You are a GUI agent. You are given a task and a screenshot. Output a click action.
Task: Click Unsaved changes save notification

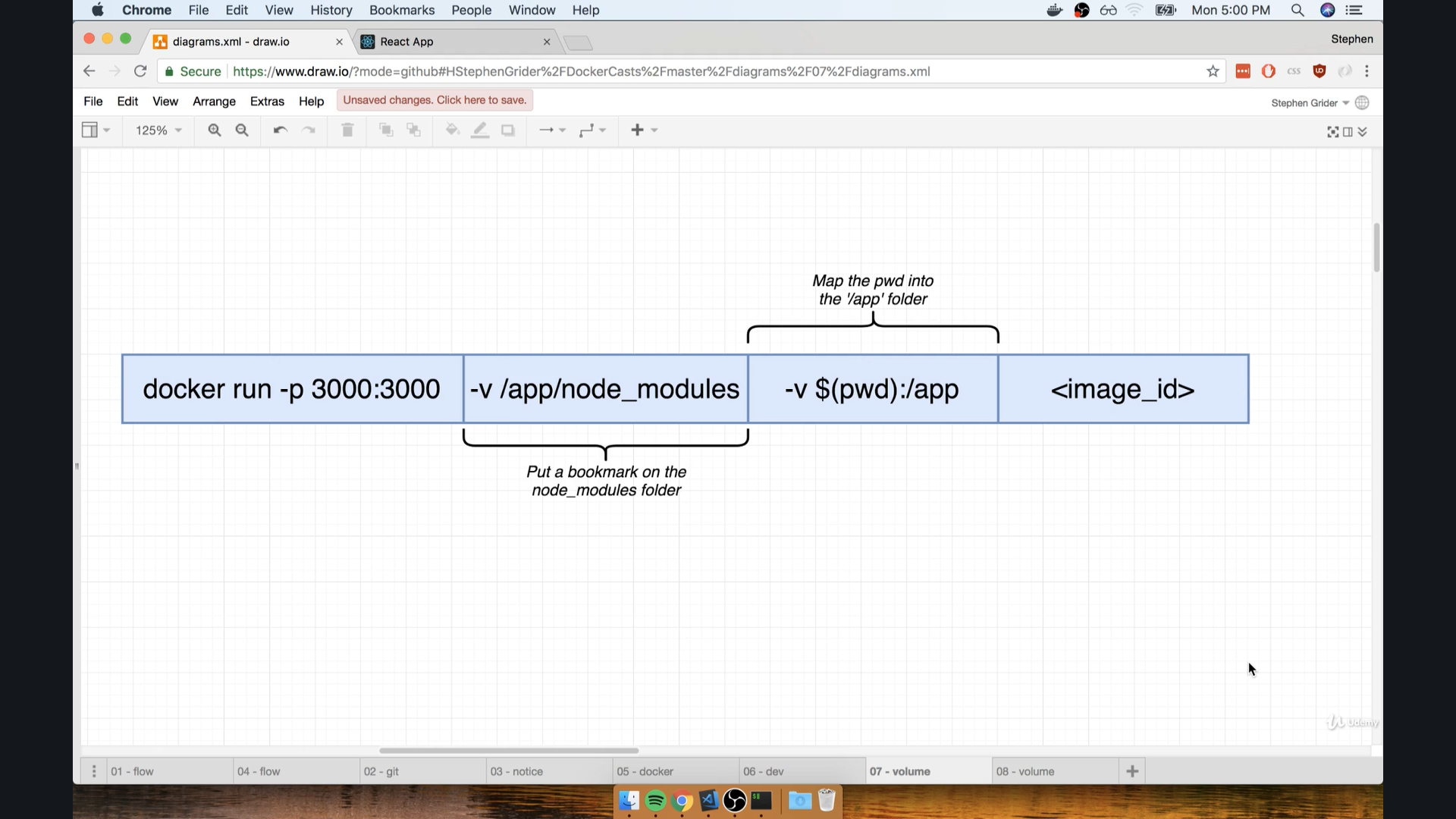[434, 99]
